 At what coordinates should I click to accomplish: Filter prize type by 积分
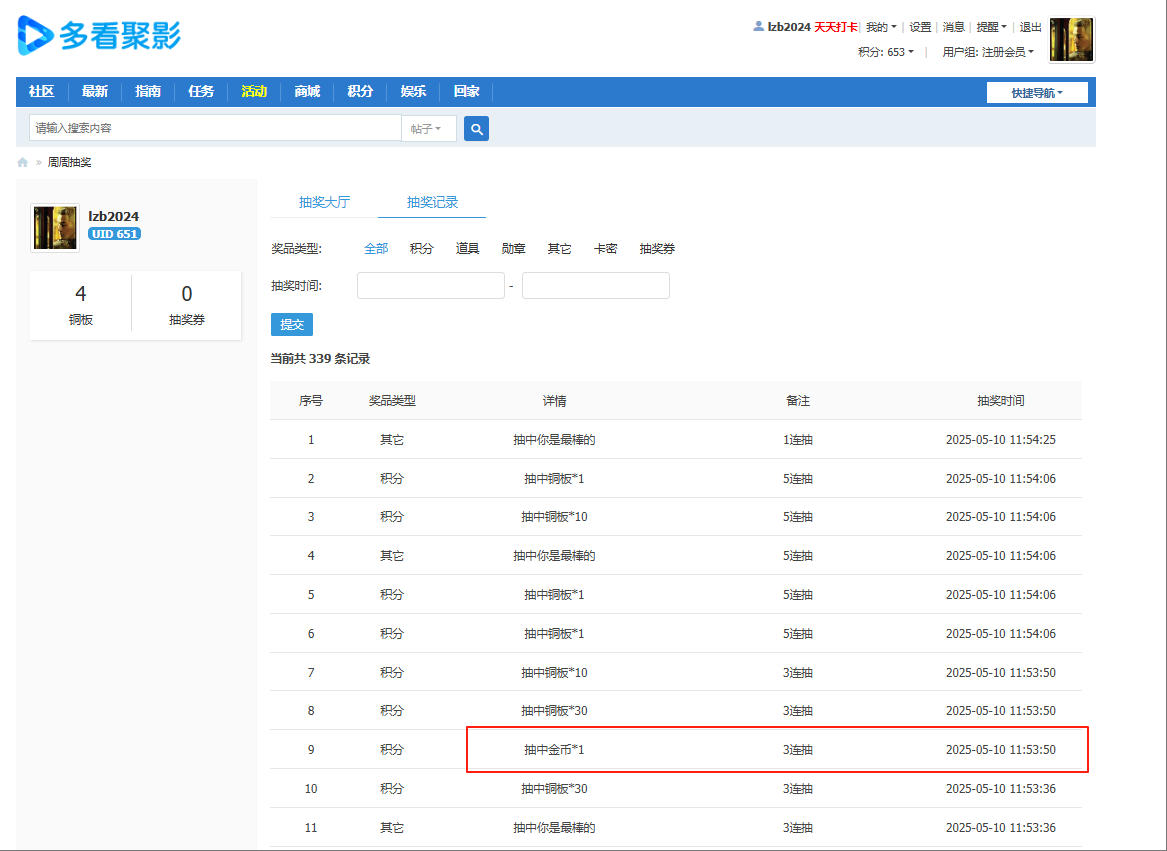[421, 249]
